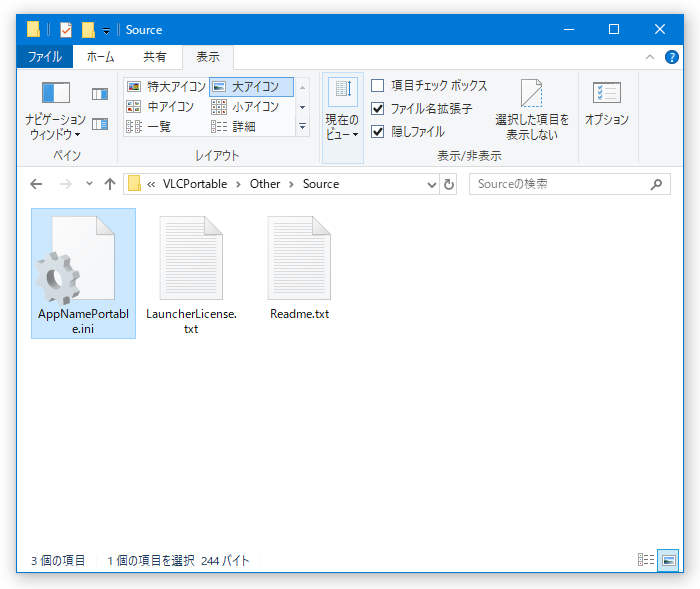This screenshot has width=700, height=589.
Task: Switch to 共有 ribbon tab
Action: (154, 57)
